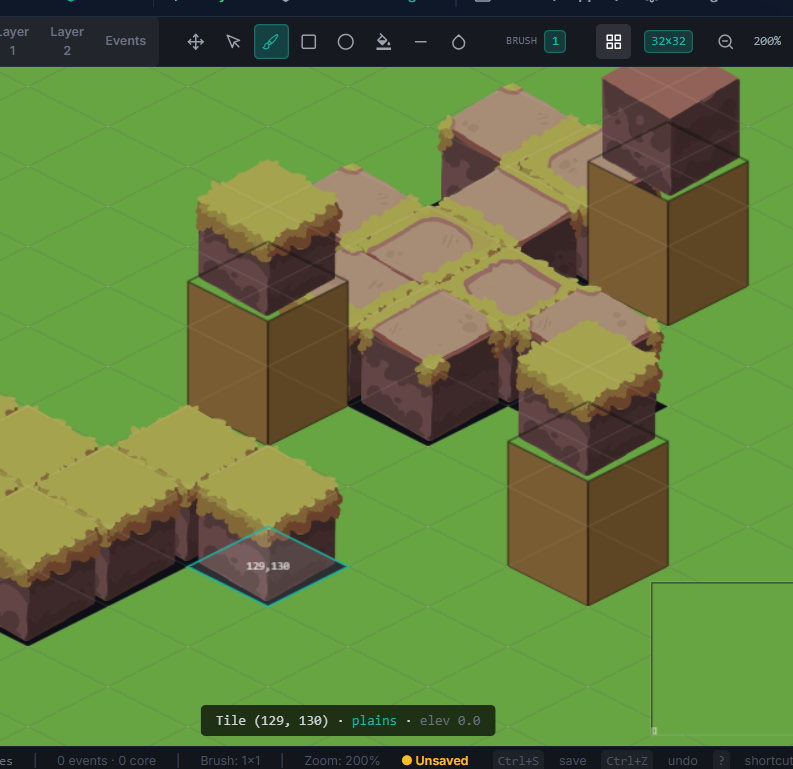Click the zoom out magnifier

[x=725, y=41]
